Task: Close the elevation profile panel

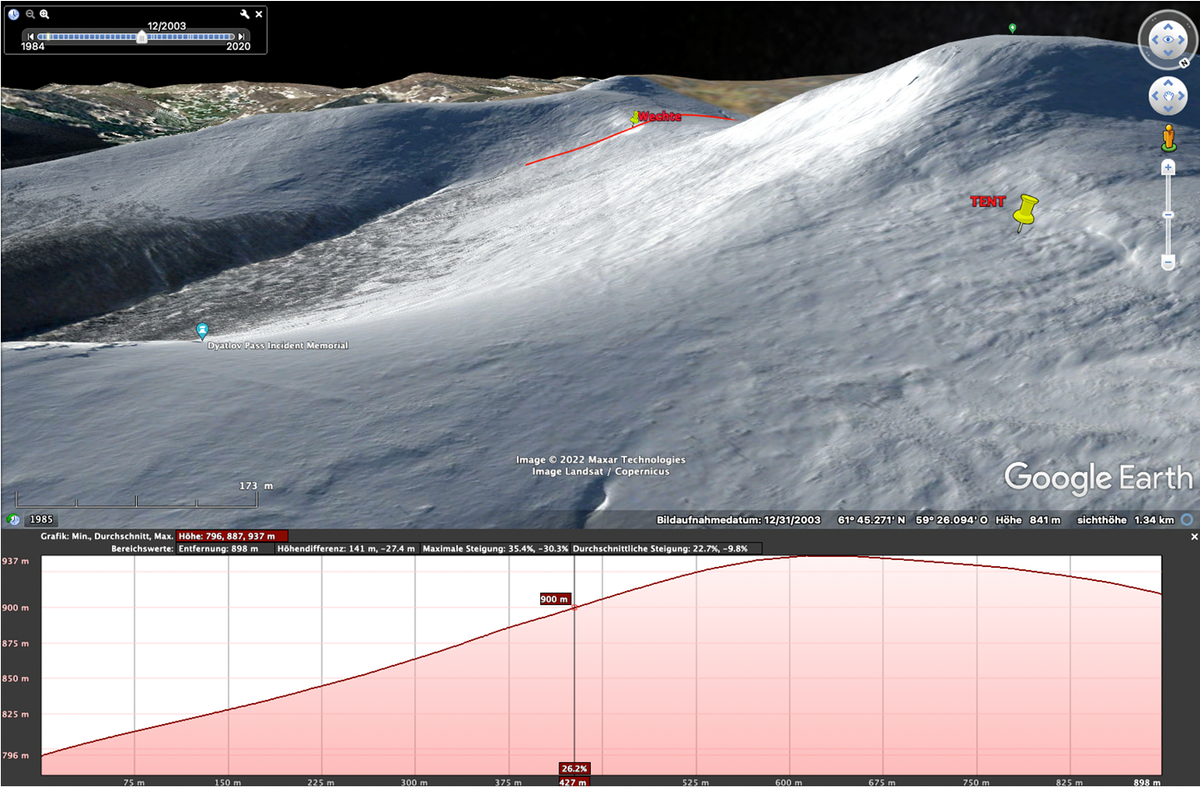Action: click(x=1194, y=537)
